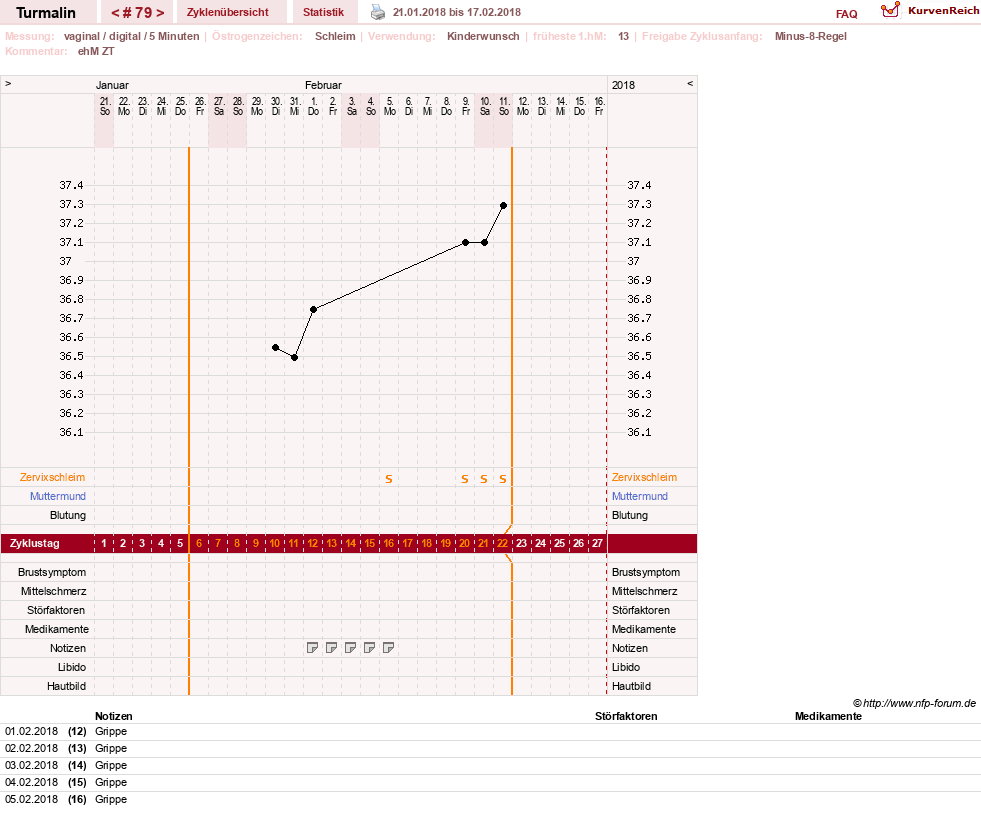Screen dimensions: 981x835
Task: Click the Turmalin user name
Action: [46, 13]
